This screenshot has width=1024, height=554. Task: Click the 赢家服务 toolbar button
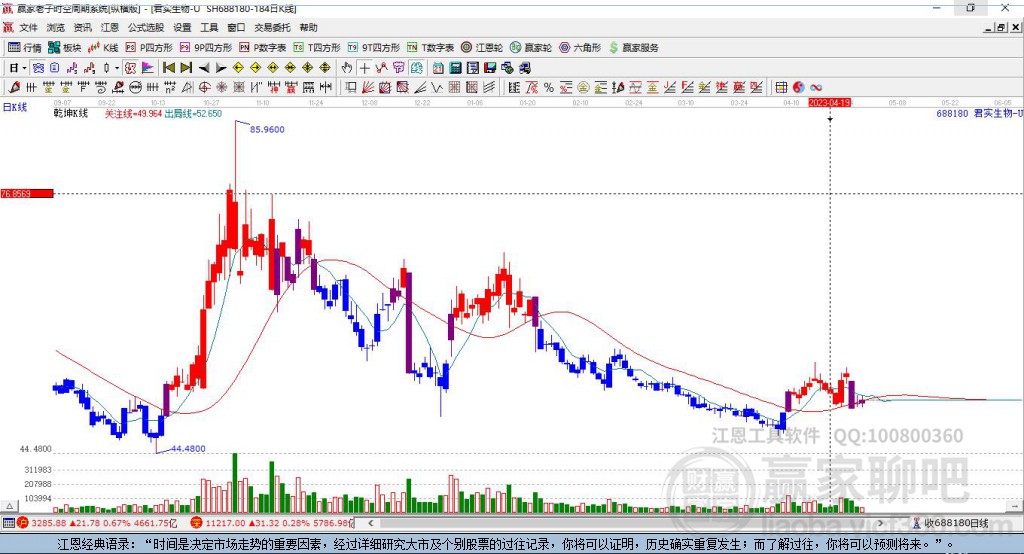click(x=634, y=48)
